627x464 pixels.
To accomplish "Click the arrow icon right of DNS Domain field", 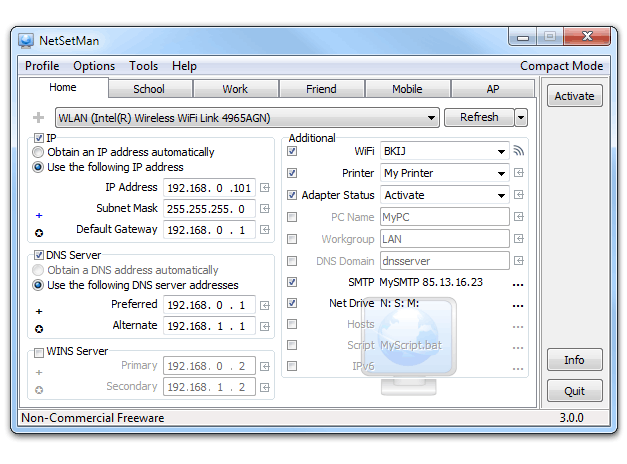I will (519, 261).
